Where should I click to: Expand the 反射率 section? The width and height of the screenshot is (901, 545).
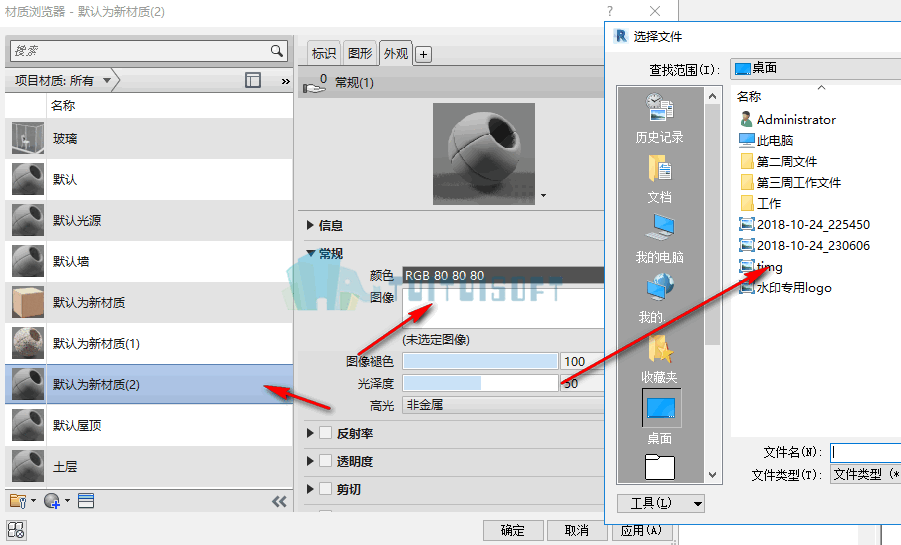[x=310, y=433]
